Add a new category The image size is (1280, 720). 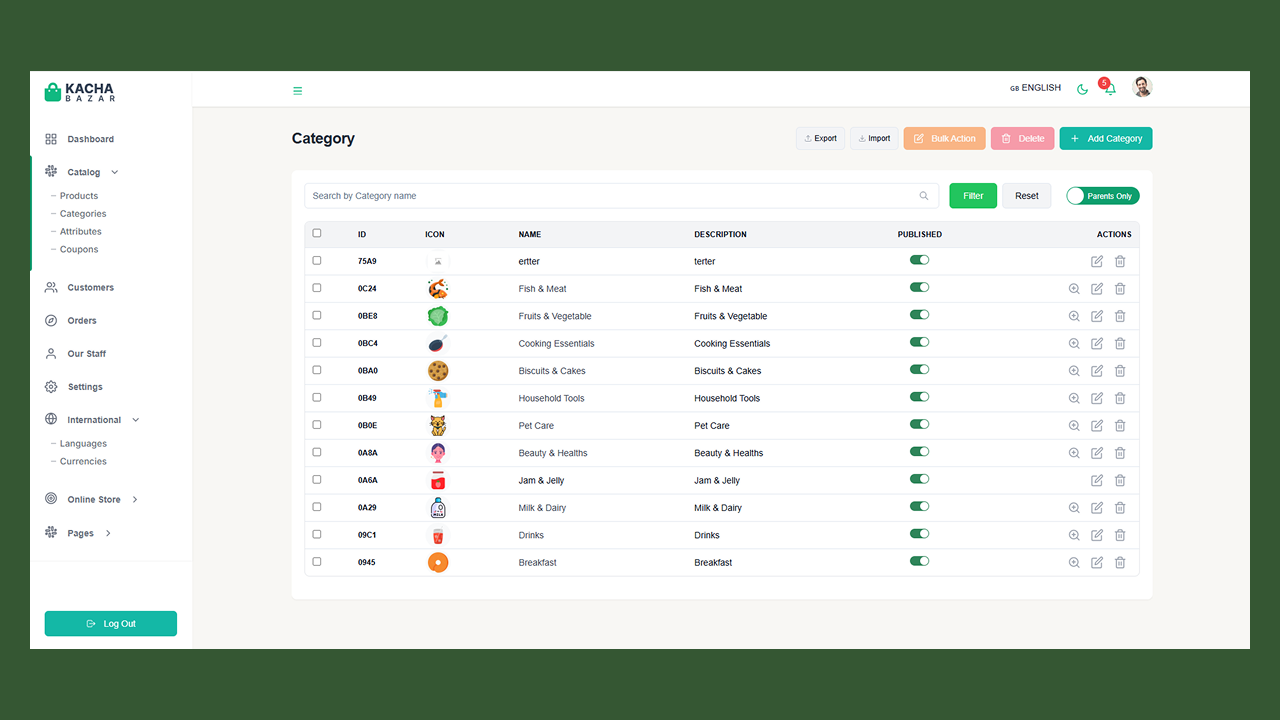click(x=1106, y=139)
